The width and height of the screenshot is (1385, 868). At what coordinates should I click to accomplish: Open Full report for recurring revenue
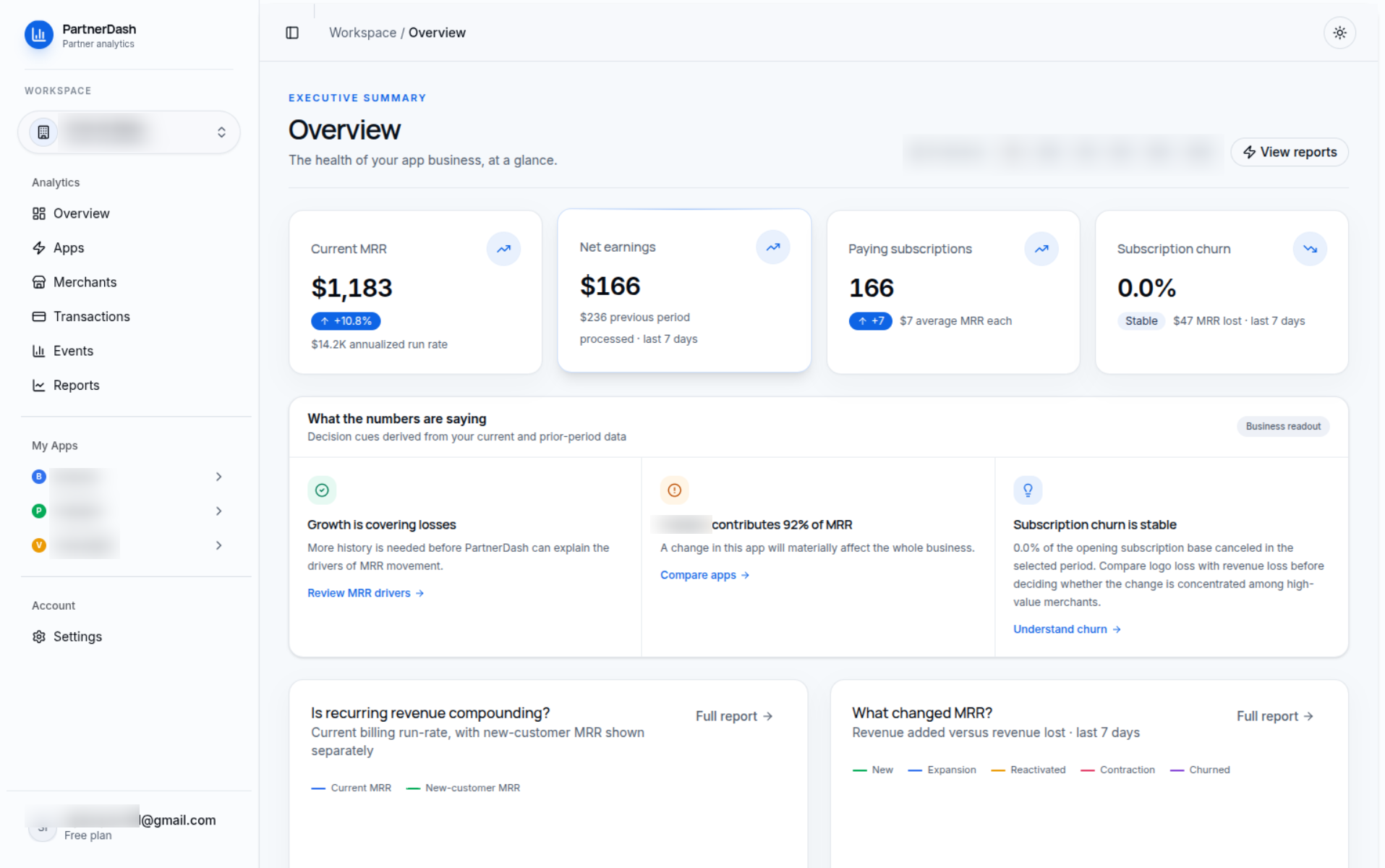tap(734, 716)
